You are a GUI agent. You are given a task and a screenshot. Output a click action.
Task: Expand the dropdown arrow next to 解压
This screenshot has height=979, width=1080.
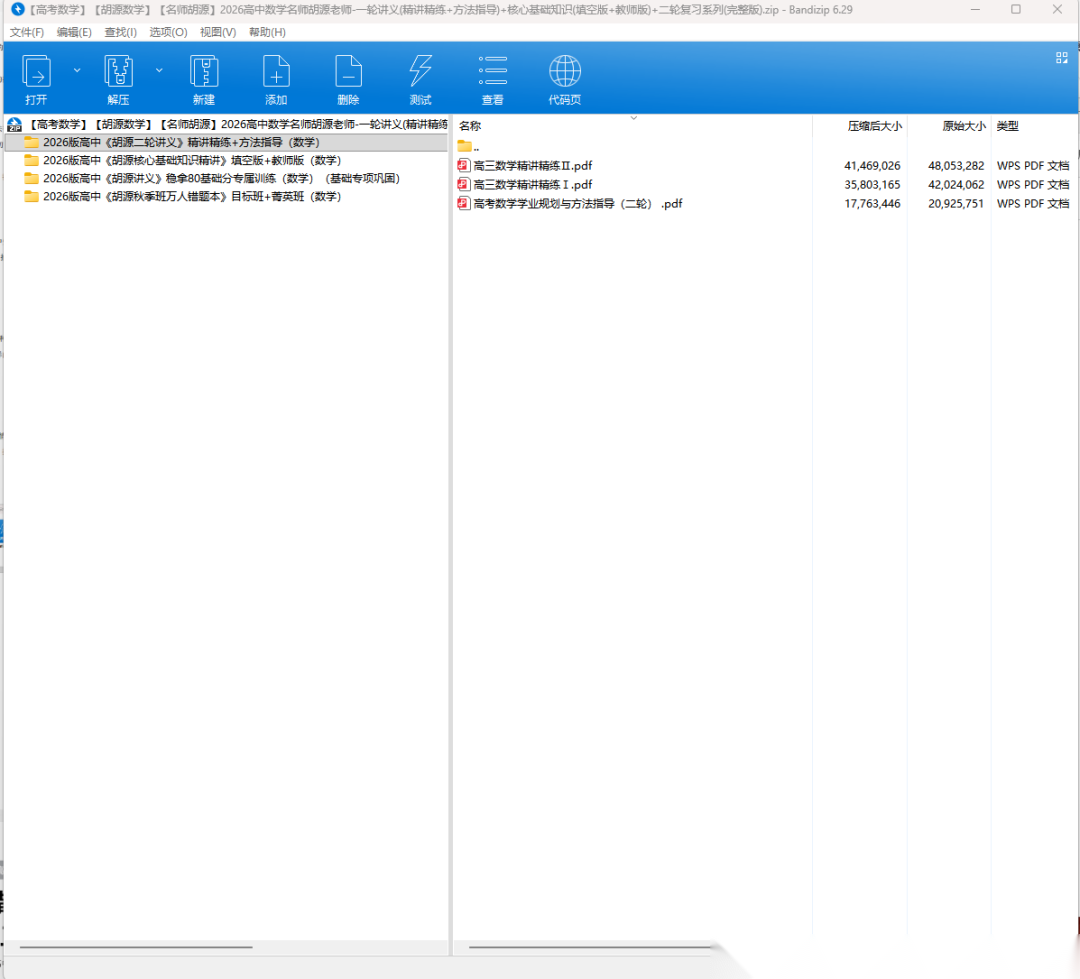click(159, 70)
